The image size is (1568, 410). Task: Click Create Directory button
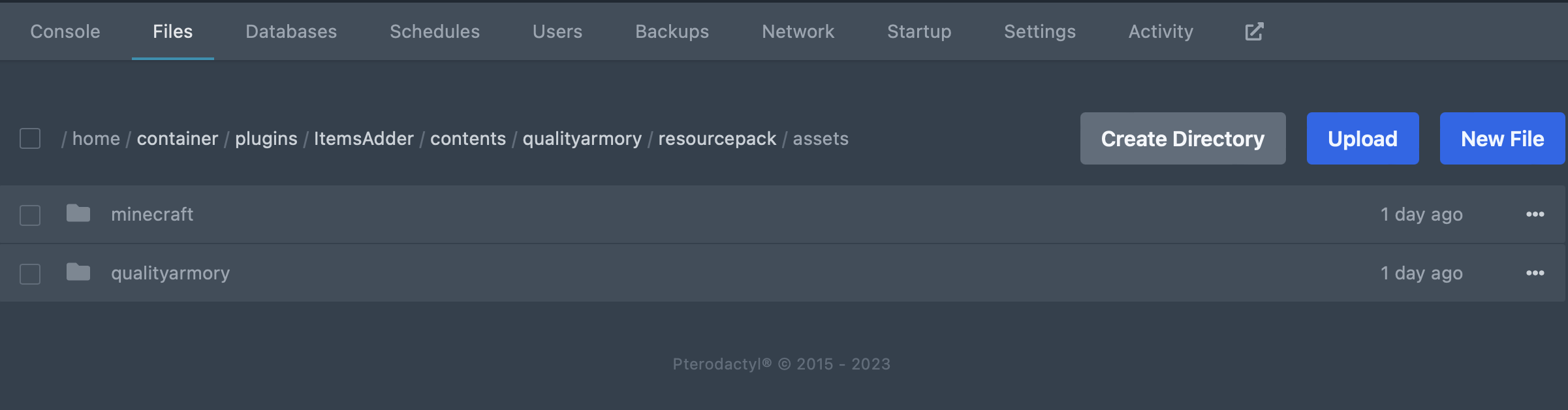(1182, 138)
